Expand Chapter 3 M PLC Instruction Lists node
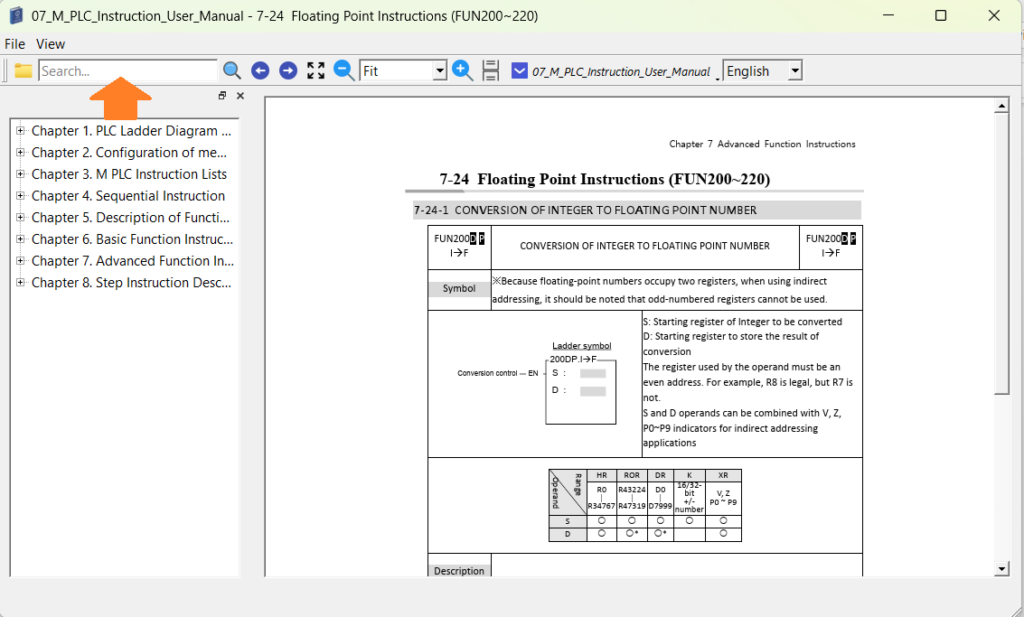The width and height of the screenshot is (1024, 617). tap(20, 174)
